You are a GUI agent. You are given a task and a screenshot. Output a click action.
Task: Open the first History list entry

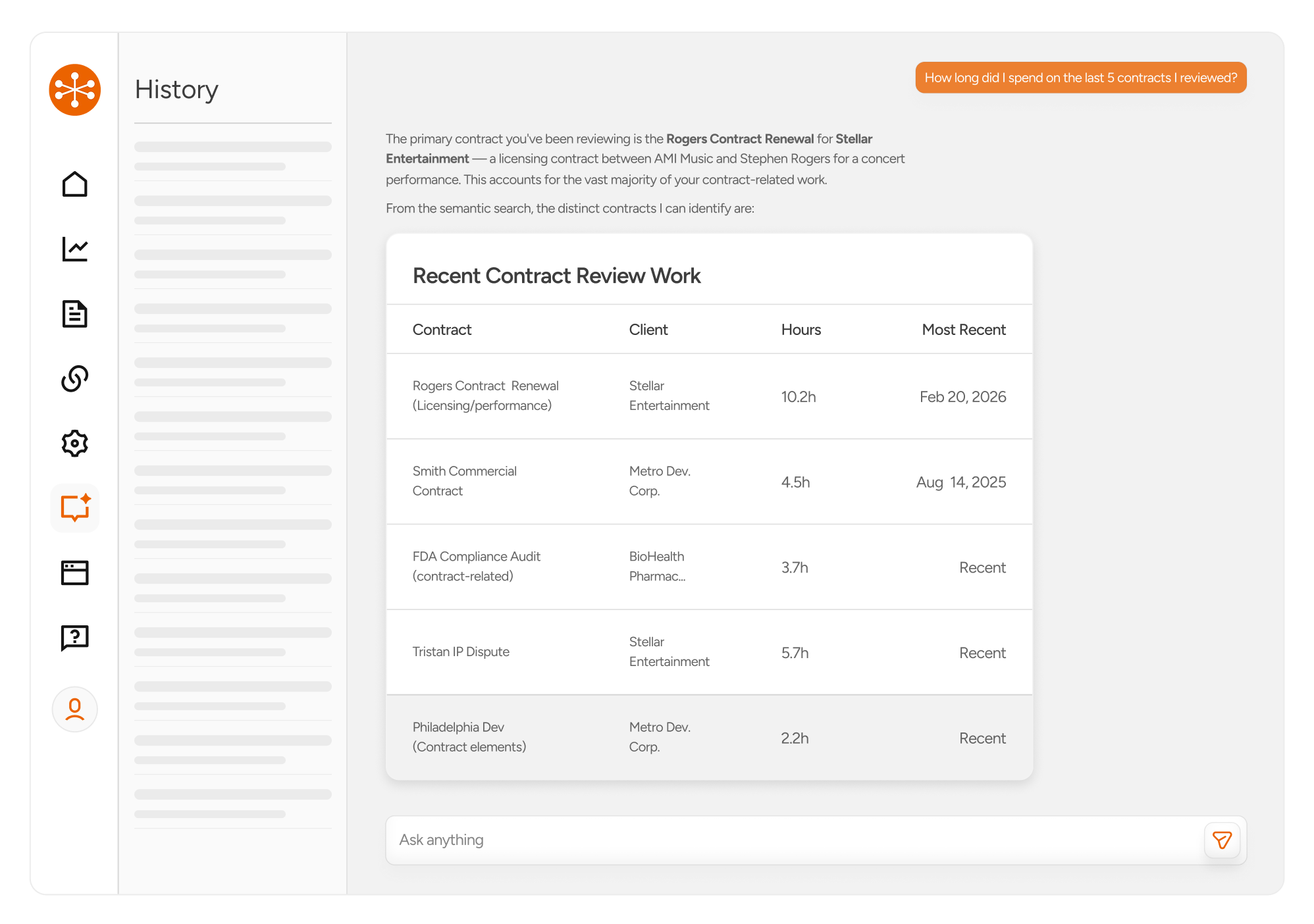pyautogui.click(x=232, y=156)
